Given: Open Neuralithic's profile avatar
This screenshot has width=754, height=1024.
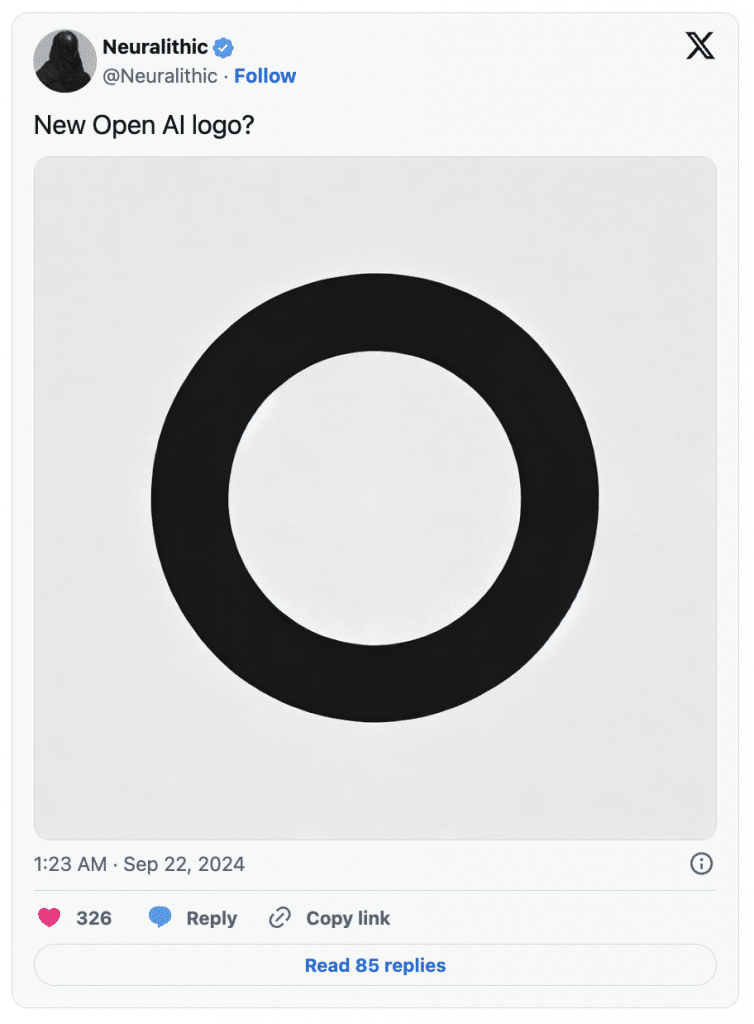Looking at the screenshot, I should click(65, 61).
